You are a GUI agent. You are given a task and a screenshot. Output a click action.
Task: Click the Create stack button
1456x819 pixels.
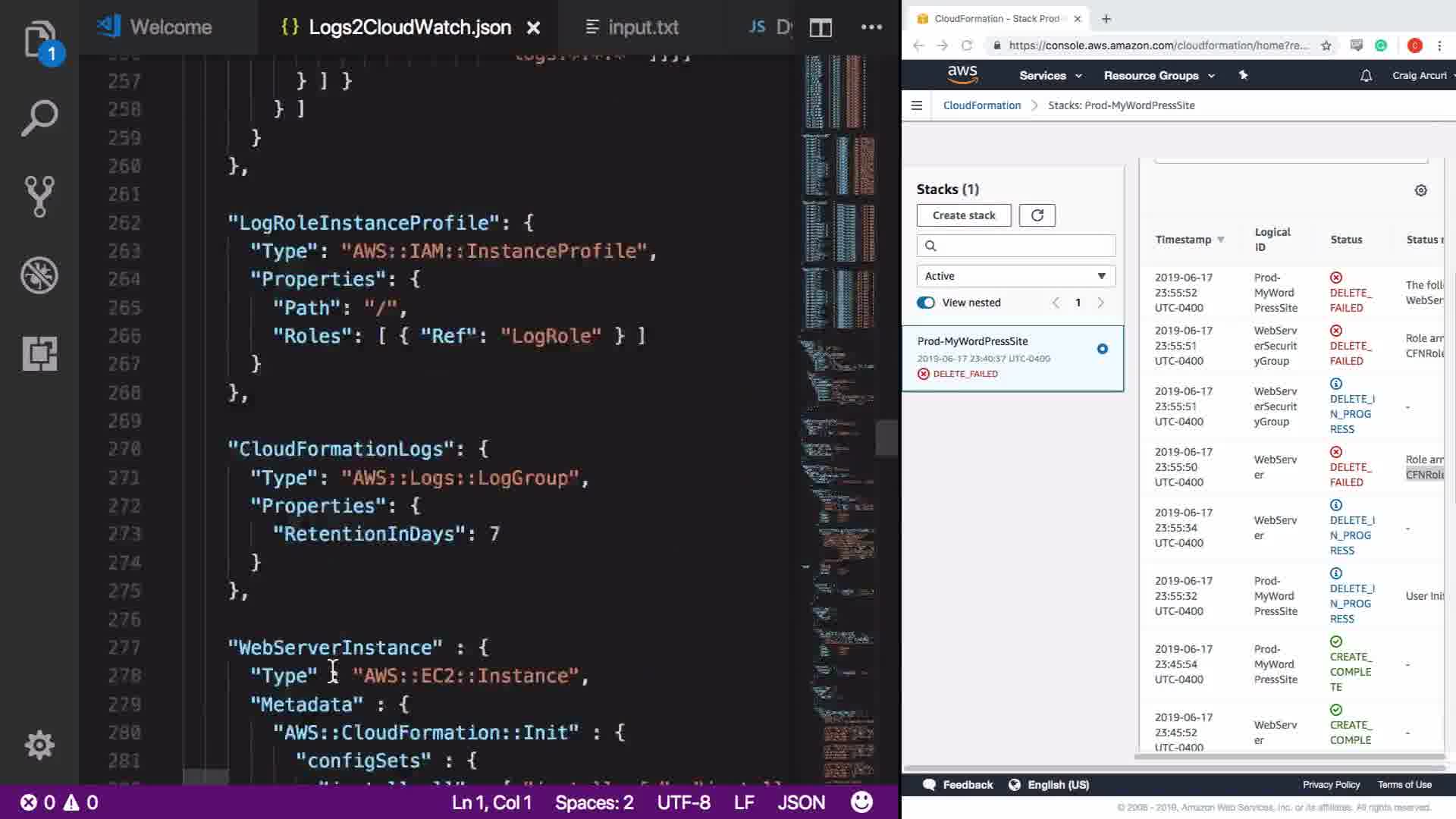963,215
